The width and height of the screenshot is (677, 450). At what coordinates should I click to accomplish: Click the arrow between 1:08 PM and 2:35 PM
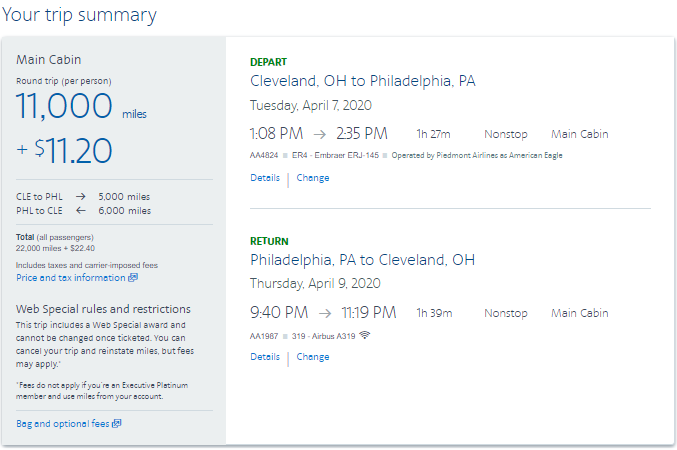point(320,135)
